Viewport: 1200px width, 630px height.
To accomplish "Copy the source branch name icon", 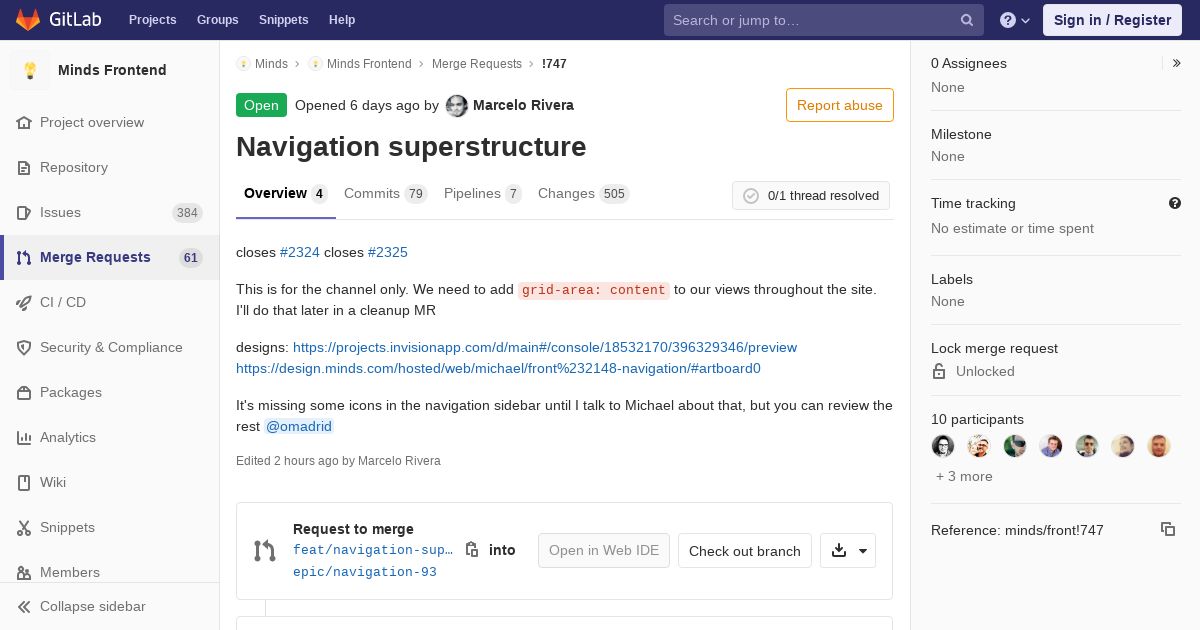I will click(472, 549).
